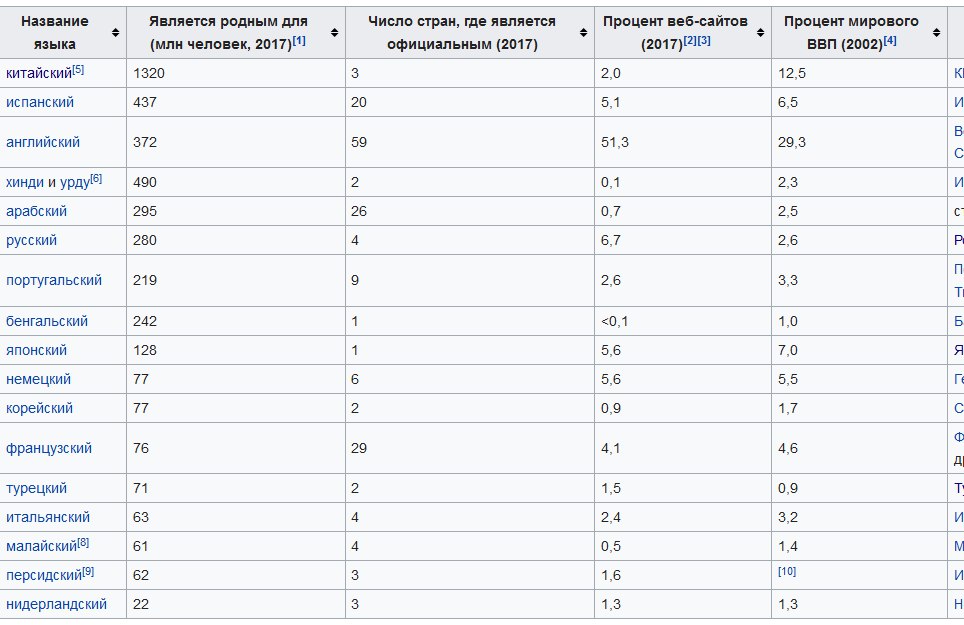Image resolution: width=964 pixels, height=625 pixels.
Task: Sort by number of official countries
Action: [x=584, y=33]
